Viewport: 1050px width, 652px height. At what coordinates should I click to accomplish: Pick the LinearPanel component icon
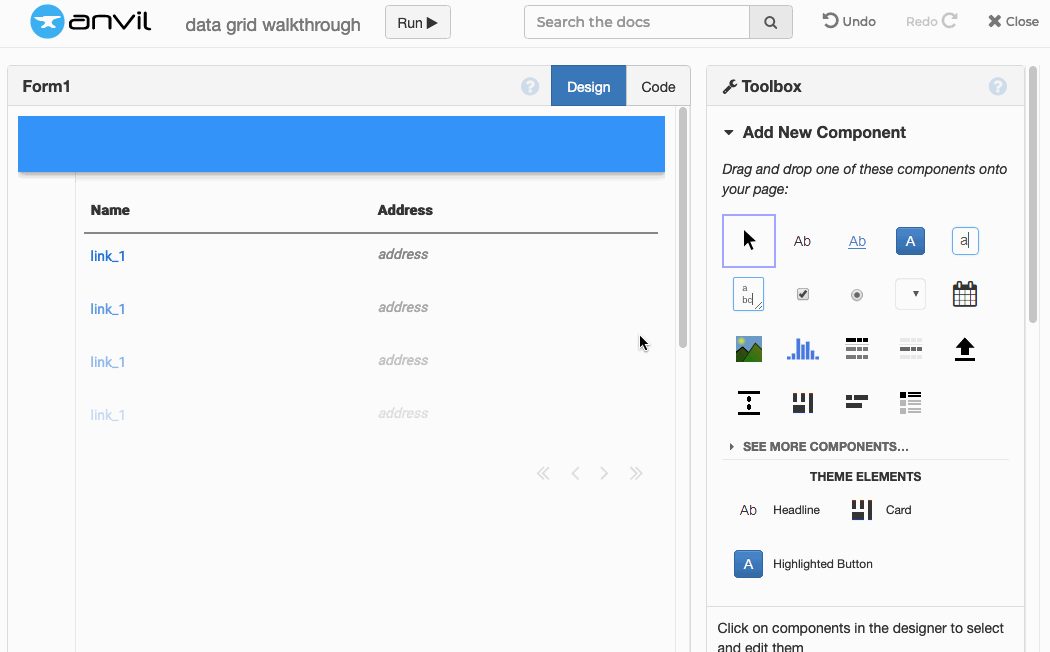(x=911, y=403)
